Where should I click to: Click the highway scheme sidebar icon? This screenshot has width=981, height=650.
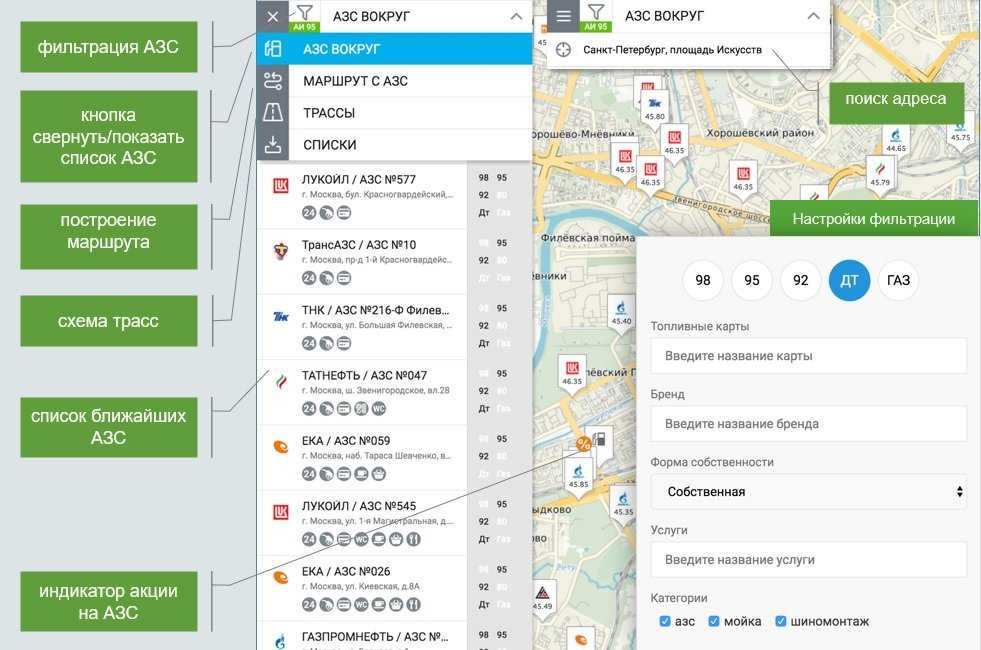(x=273, y=113)
